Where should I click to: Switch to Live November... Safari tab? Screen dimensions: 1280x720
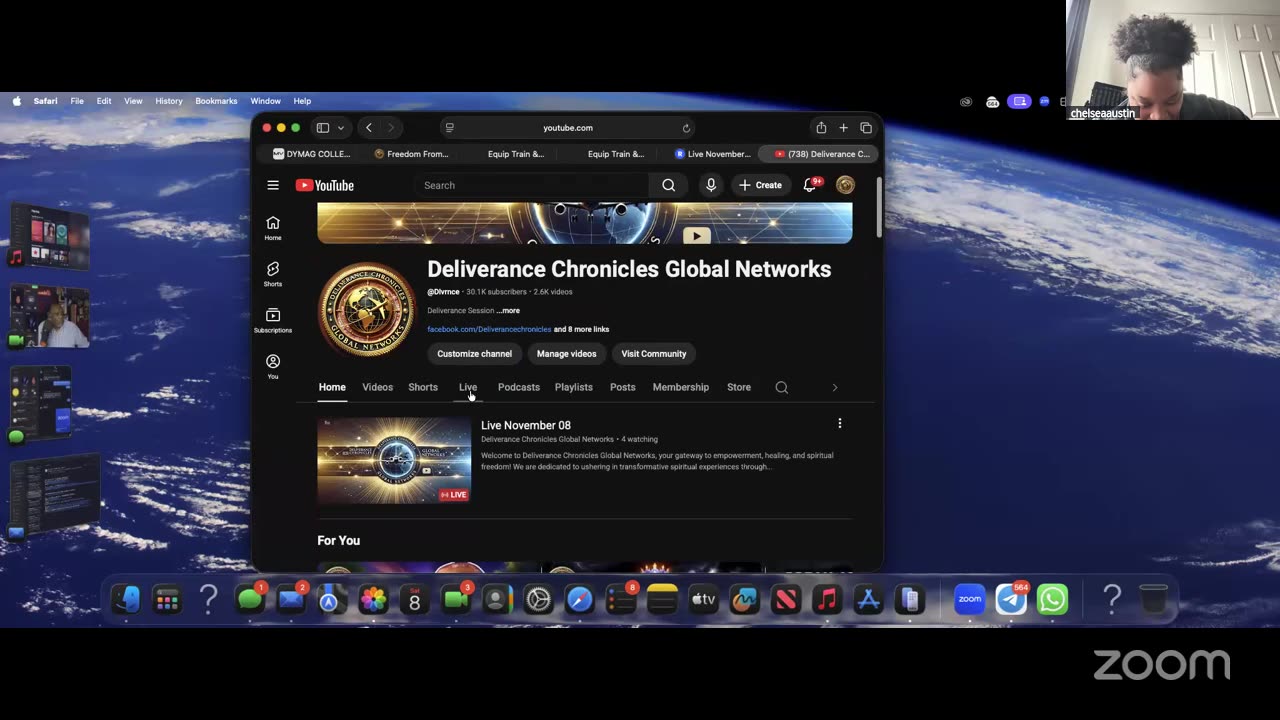click(x=712, y=154)
